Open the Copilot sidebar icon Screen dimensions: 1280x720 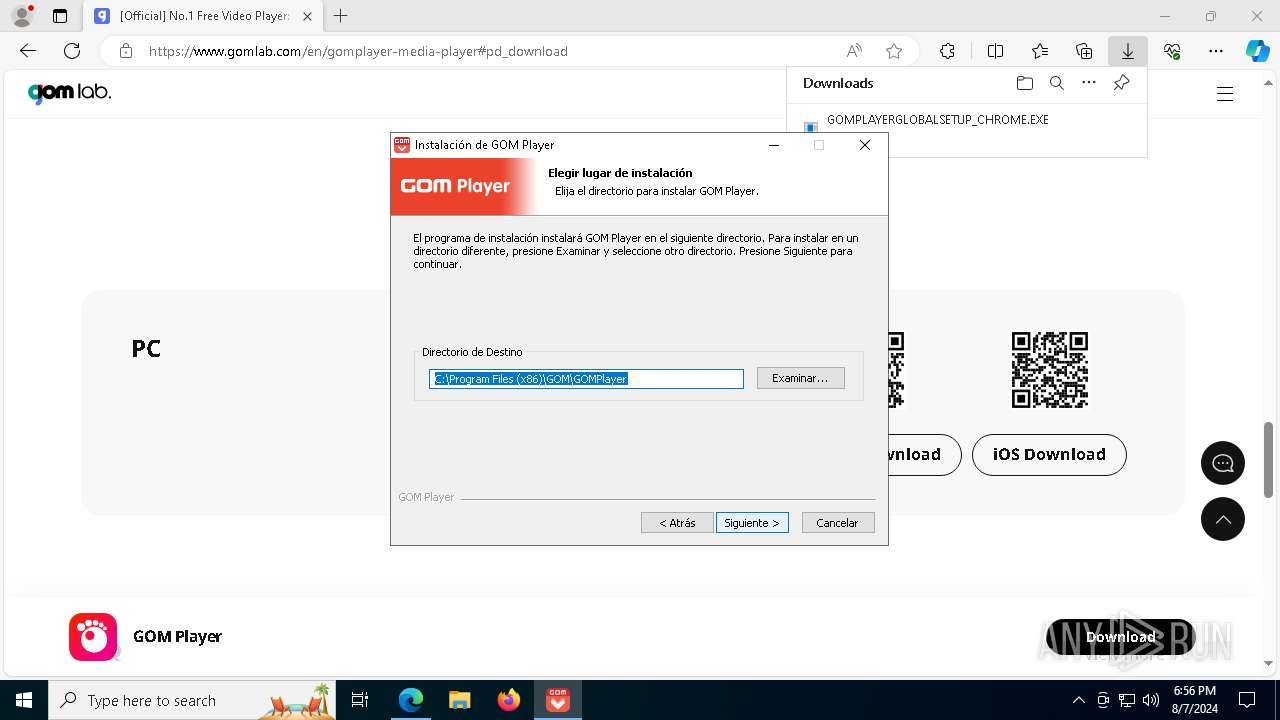pos(1257,51)
